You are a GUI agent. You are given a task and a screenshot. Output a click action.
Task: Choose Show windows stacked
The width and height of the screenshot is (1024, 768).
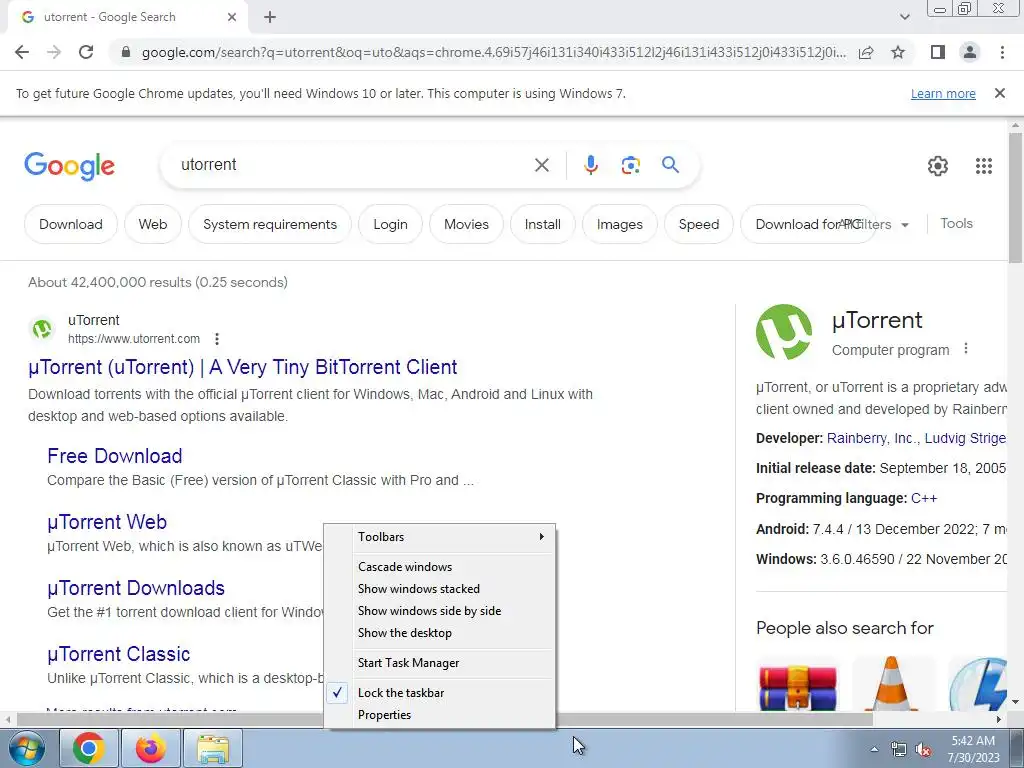pos(440,589)
